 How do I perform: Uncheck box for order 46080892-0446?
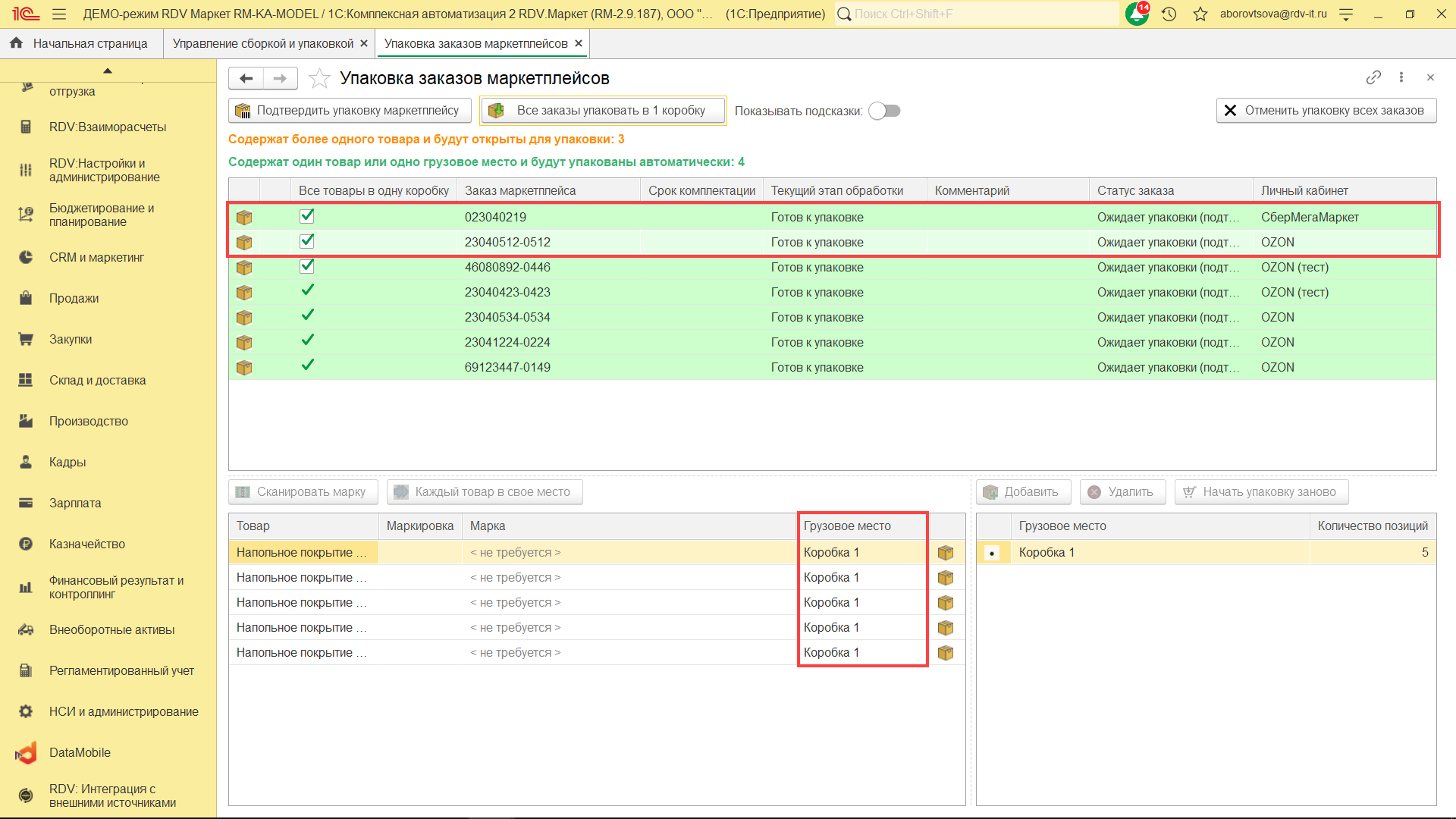(307, 266)
